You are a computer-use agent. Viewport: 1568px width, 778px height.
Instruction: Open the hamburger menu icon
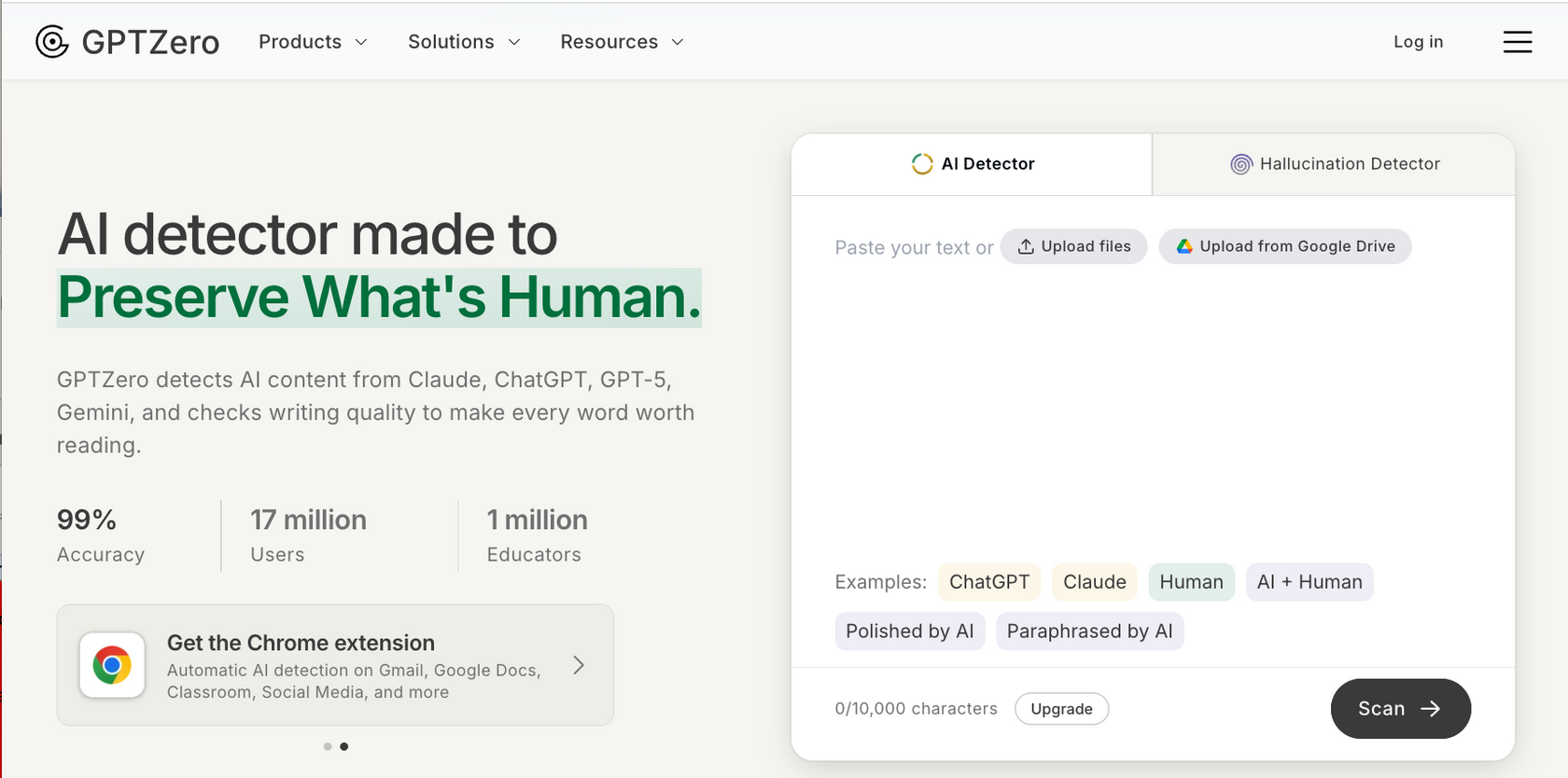(x=1518, y=42)
